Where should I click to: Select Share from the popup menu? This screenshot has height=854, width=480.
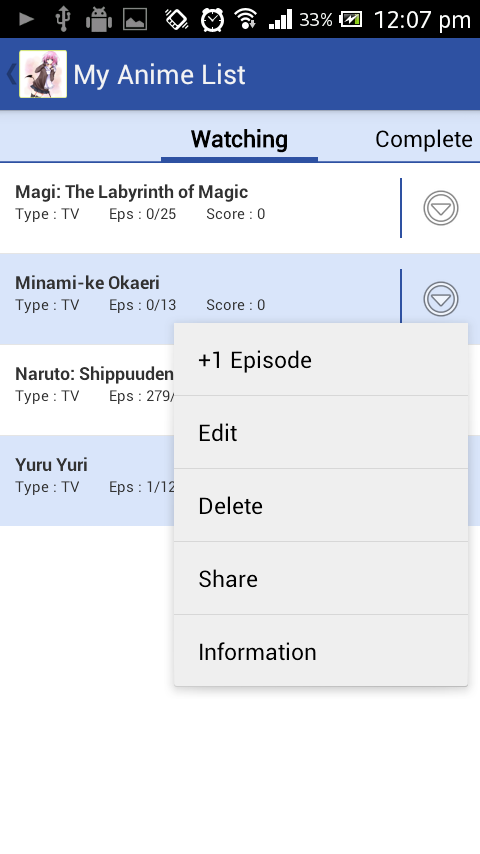click(321, 579)
